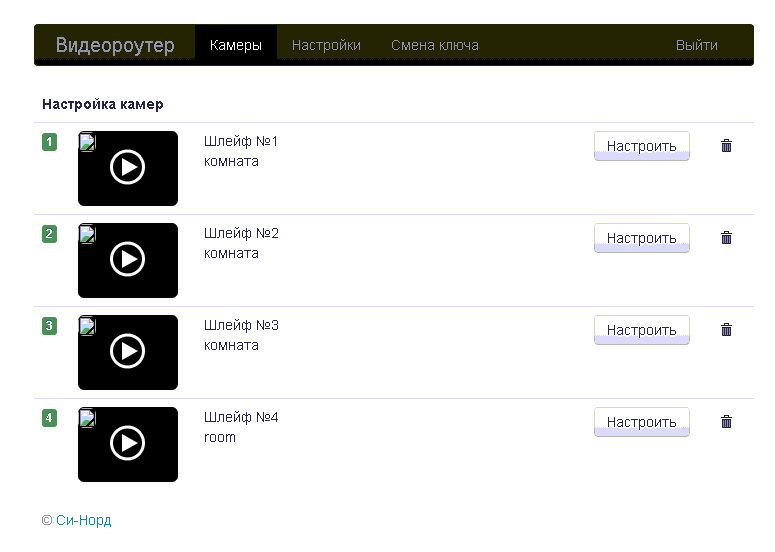This screenshot has width=775, height=552.
Task: Select the Шлейф №3 label text
Action: click(x=241, y=325)
